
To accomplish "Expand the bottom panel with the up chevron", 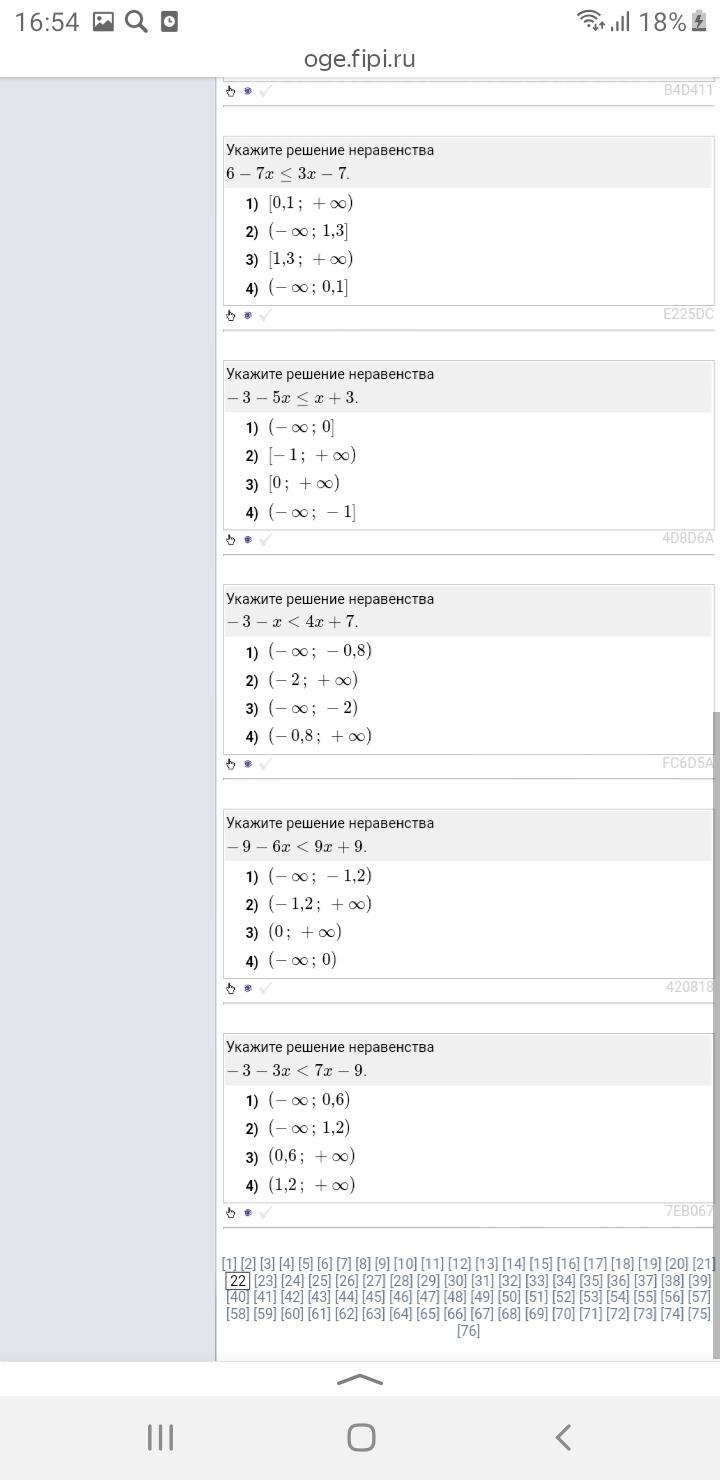I will 360,1380.
